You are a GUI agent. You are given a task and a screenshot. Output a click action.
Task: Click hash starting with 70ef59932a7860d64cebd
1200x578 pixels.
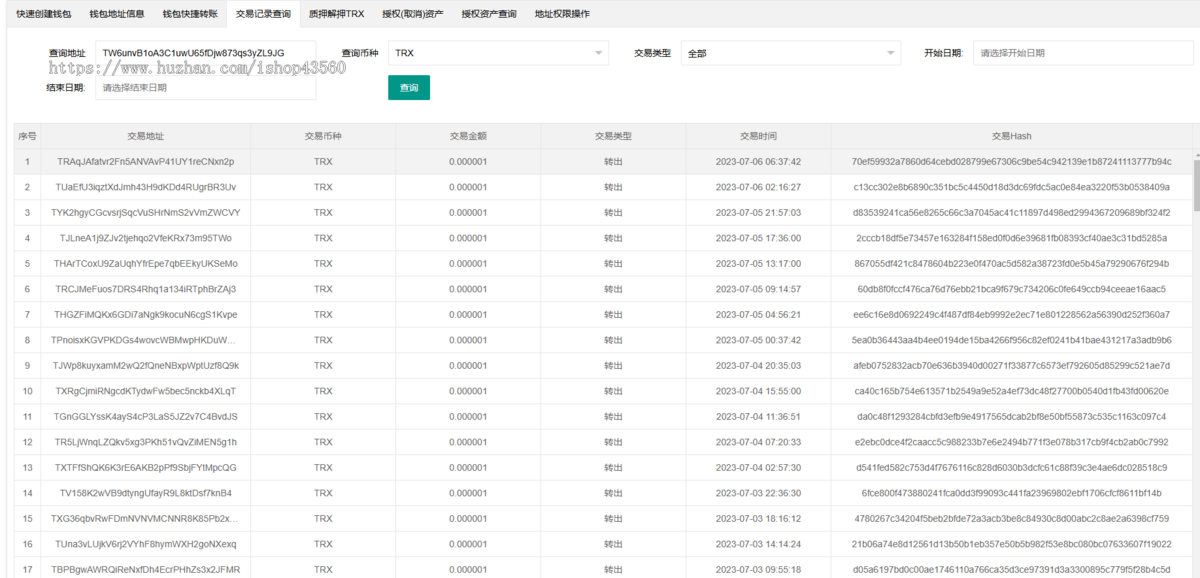1011,161
